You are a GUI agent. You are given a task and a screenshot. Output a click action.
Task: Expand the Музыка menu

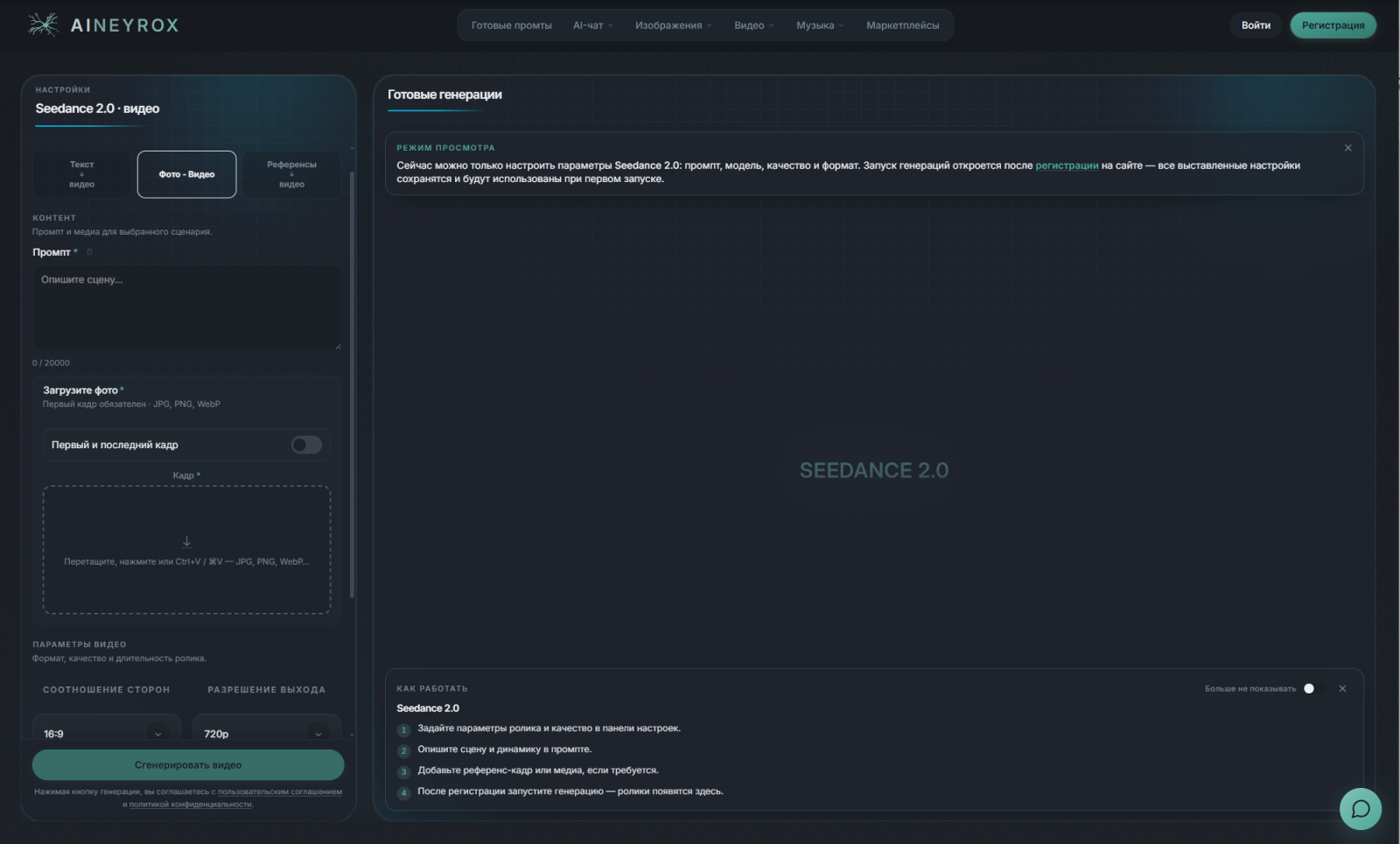pos(820,25)
